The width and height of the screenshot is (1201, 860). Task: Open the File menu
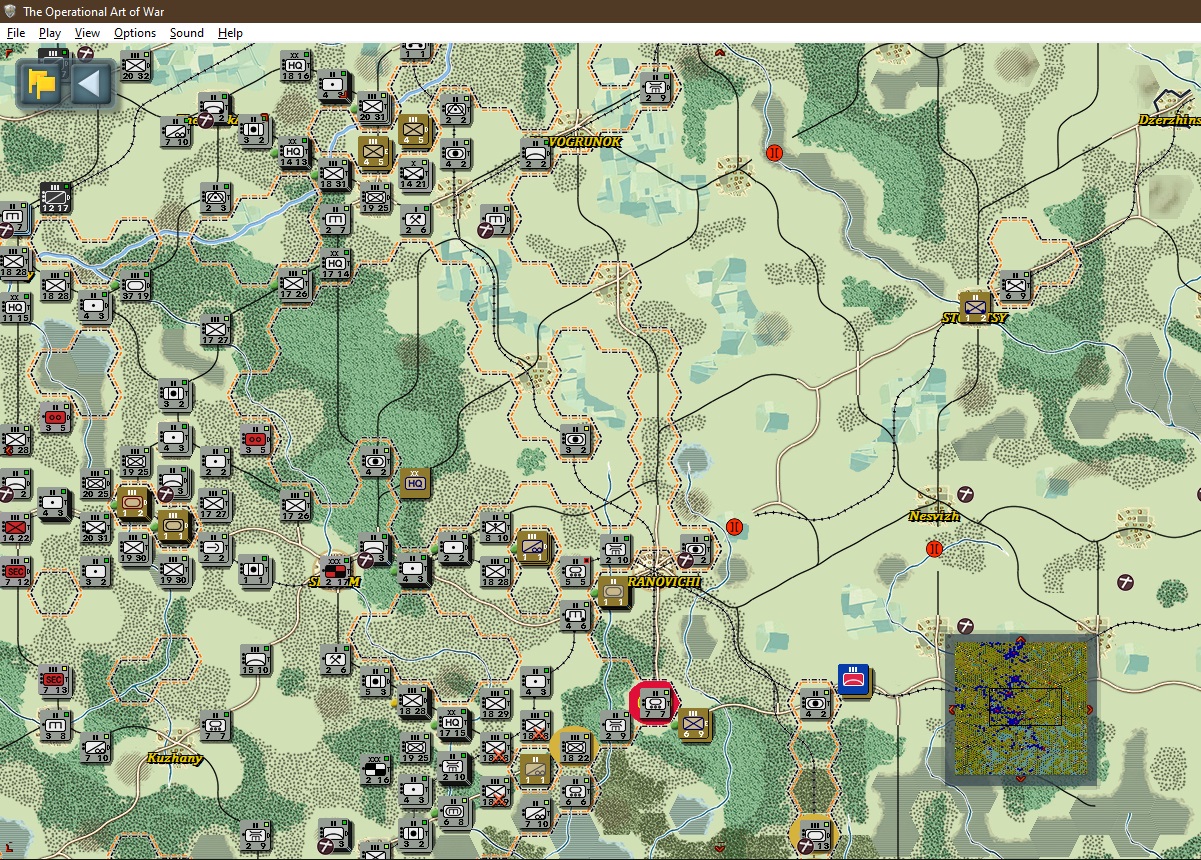click(16, 33)
